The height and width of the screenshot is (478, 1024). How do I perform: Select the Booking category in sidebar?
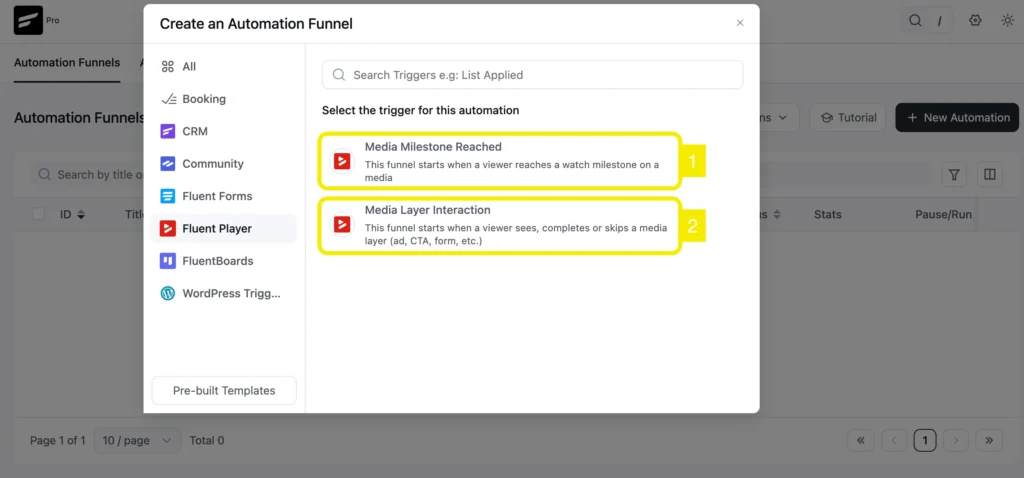coord(223,99)
